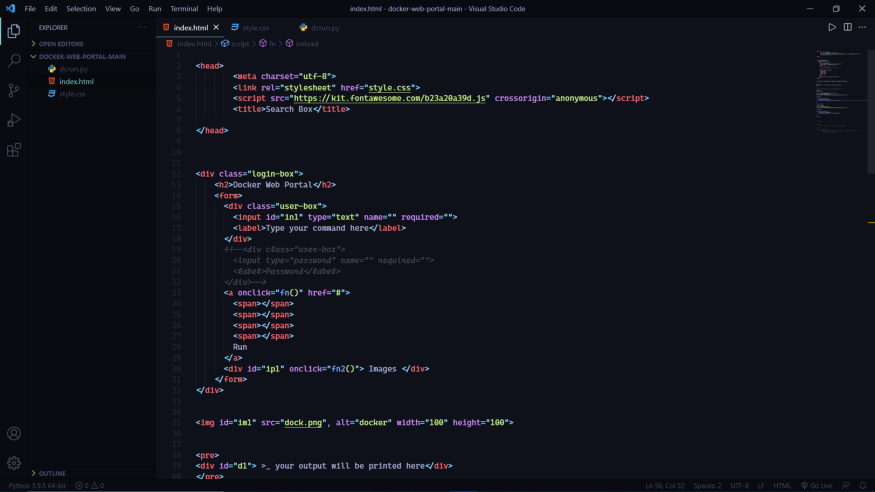Open the Help menu
This screenshot has width=875, height=492.
click(x=214, y=8)
